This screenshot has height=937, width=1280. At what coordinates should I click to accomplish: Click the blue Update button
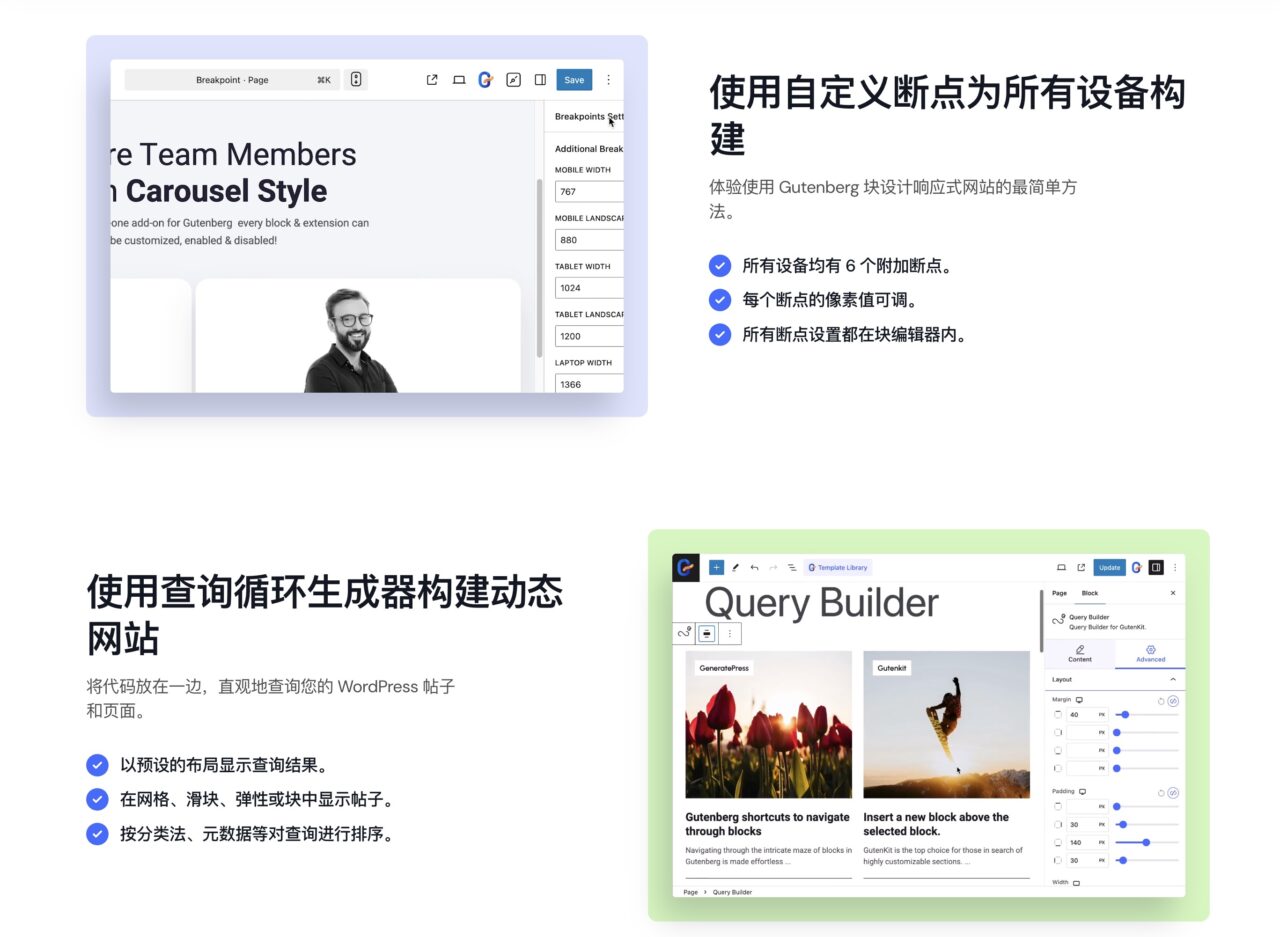(x=1109, y=567)
